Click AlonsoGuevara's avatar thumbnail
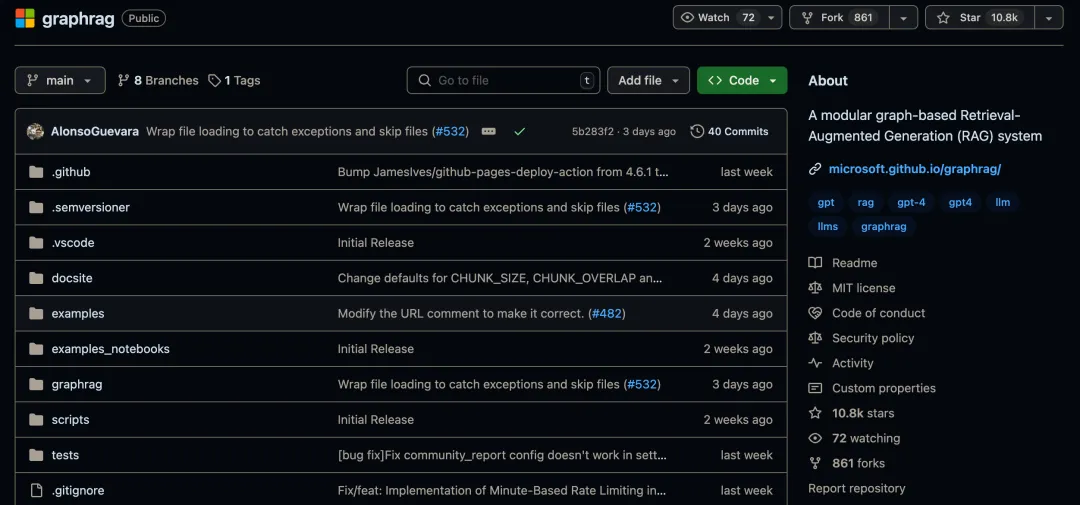The width and height of the screenshot is (1080, 505). tap(35, 131)
